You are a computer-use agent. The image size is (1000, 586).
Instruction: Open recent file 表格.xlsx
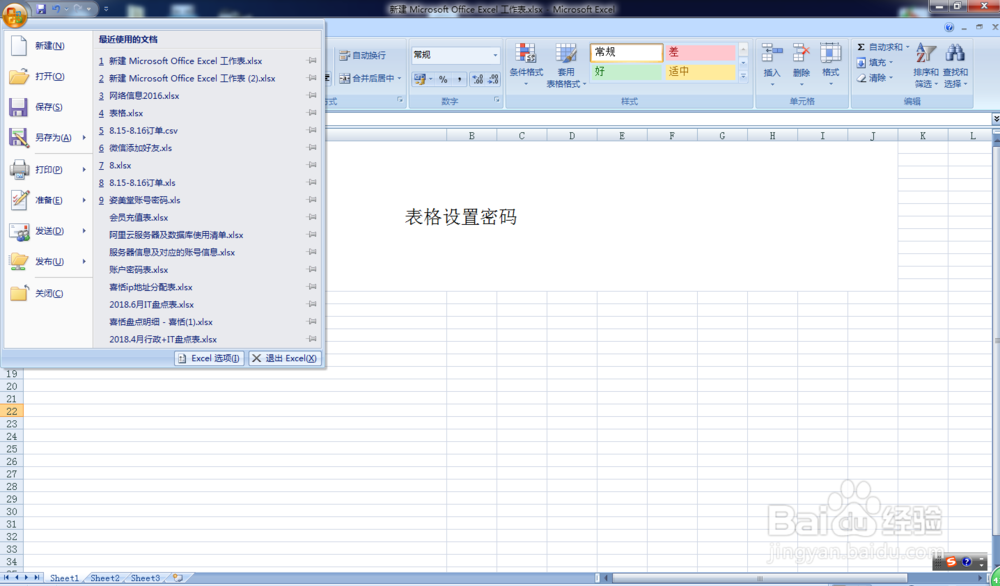click(126, 113)
